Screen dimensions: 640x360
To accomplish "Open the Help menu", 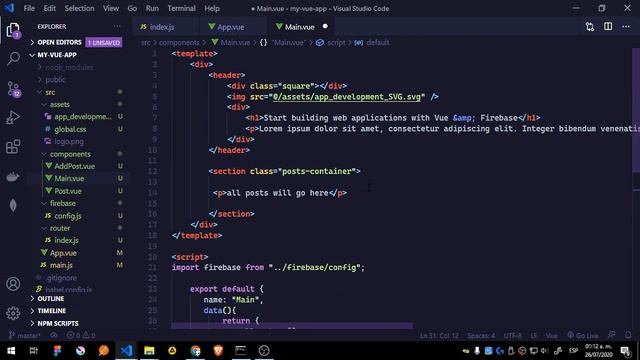I will [x=212, y=8].
